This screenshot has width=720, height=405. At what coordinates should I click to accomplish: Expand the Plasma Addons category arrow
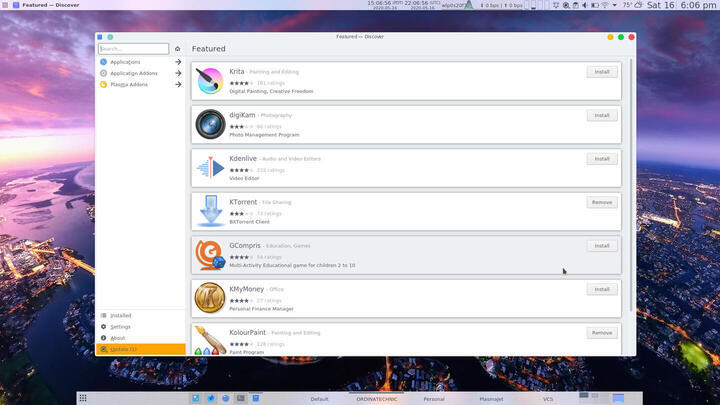pos(178,84)
